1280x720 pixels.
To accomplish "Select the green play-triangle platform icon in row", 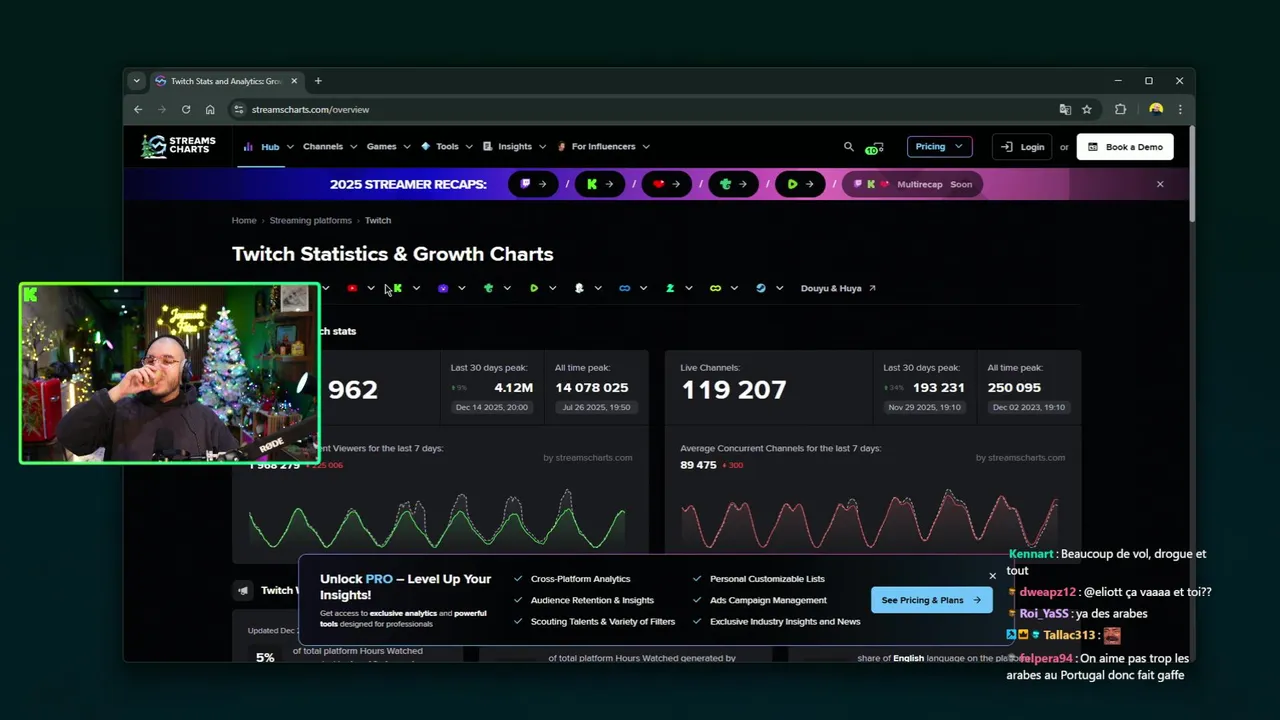I will (534, 288).
